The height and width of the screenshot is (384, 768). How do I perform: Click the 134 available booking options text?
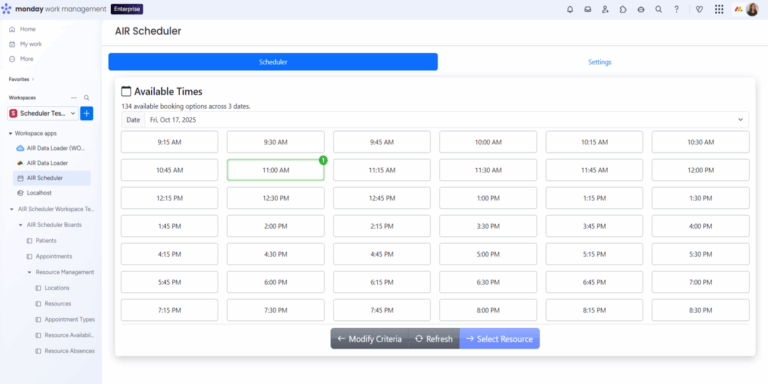tap(186, 106)
